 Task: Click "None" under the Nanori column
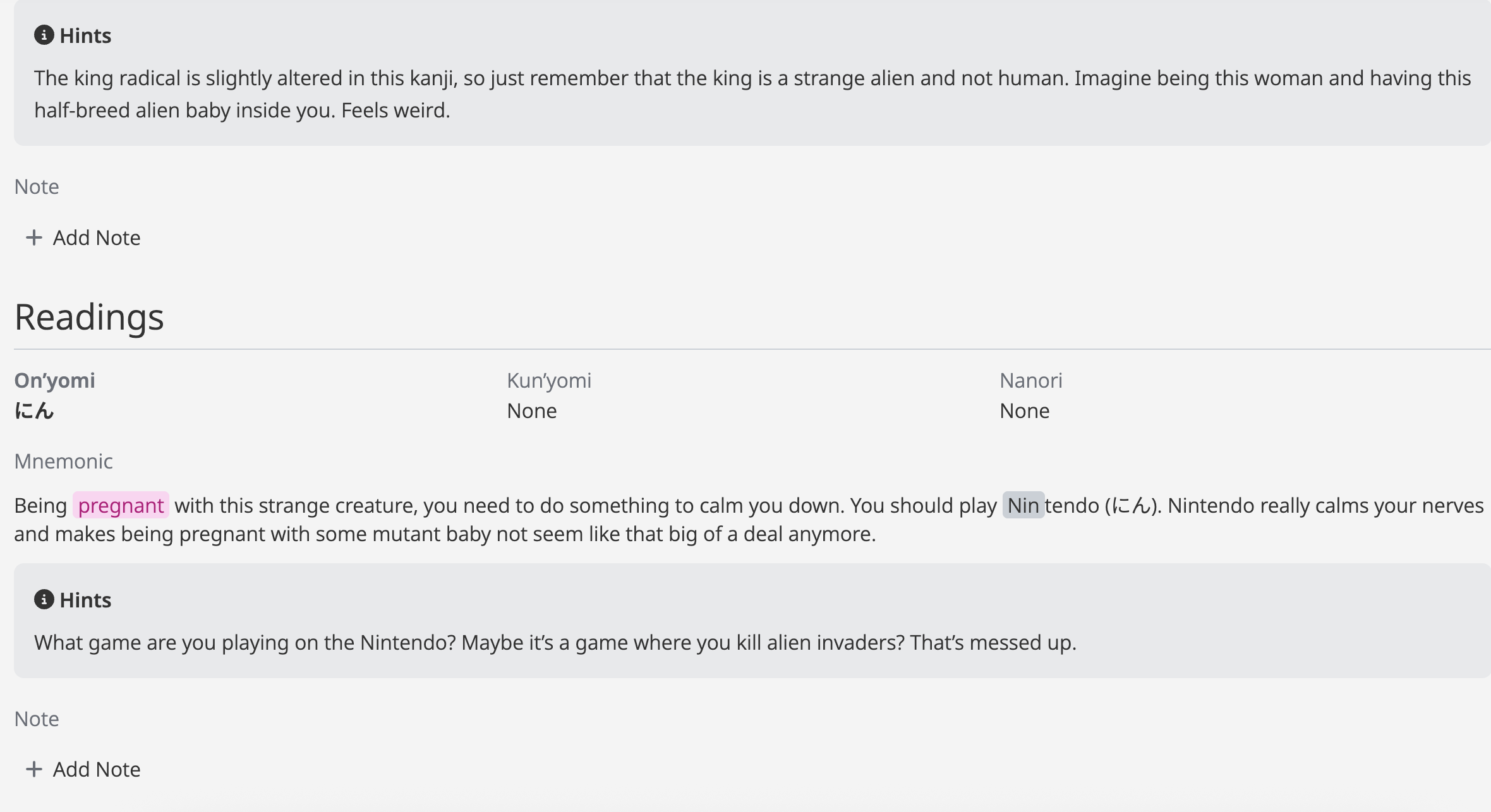(x=1024, y=410)
